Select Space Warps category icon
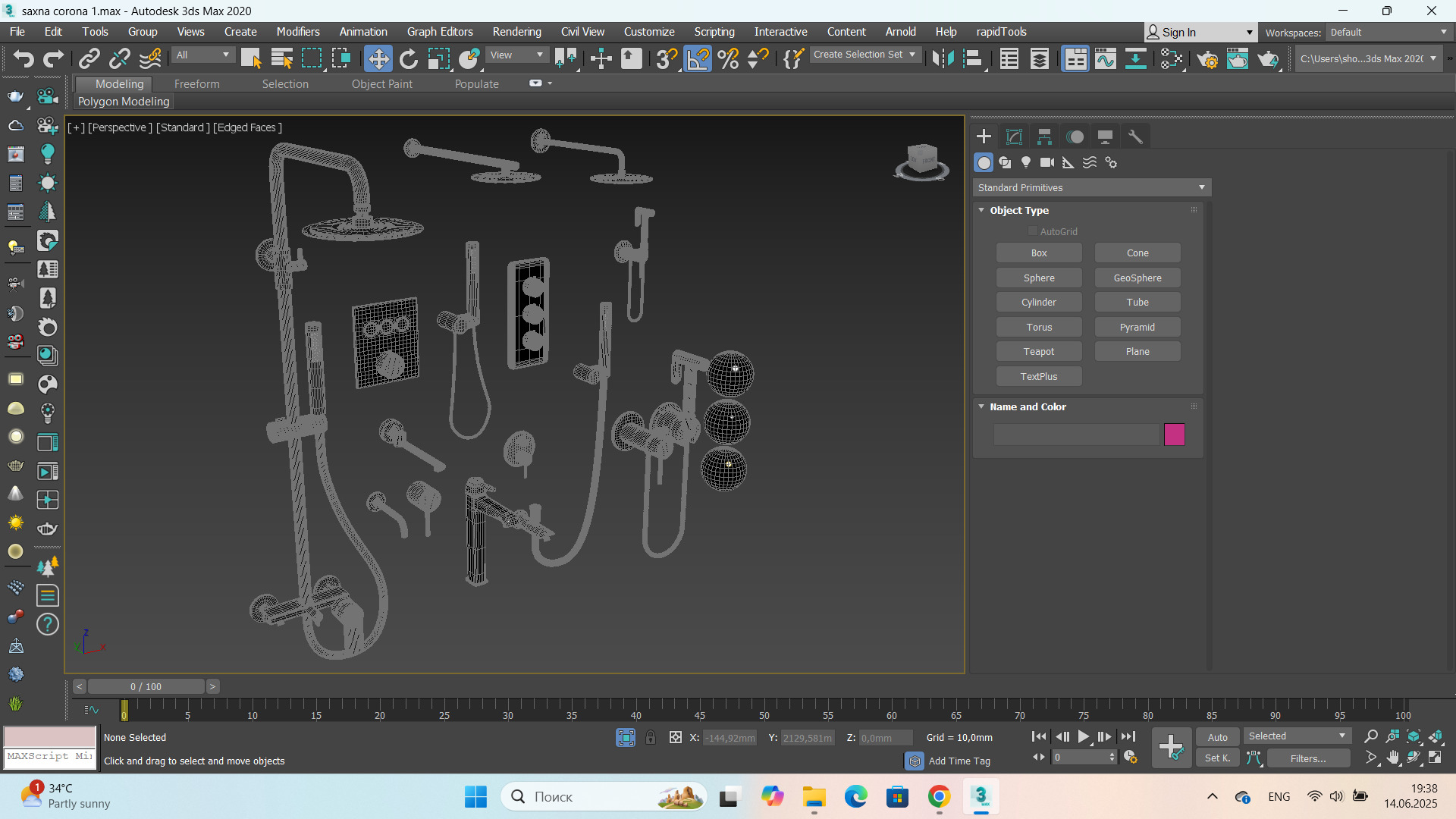 (1090, 162)
